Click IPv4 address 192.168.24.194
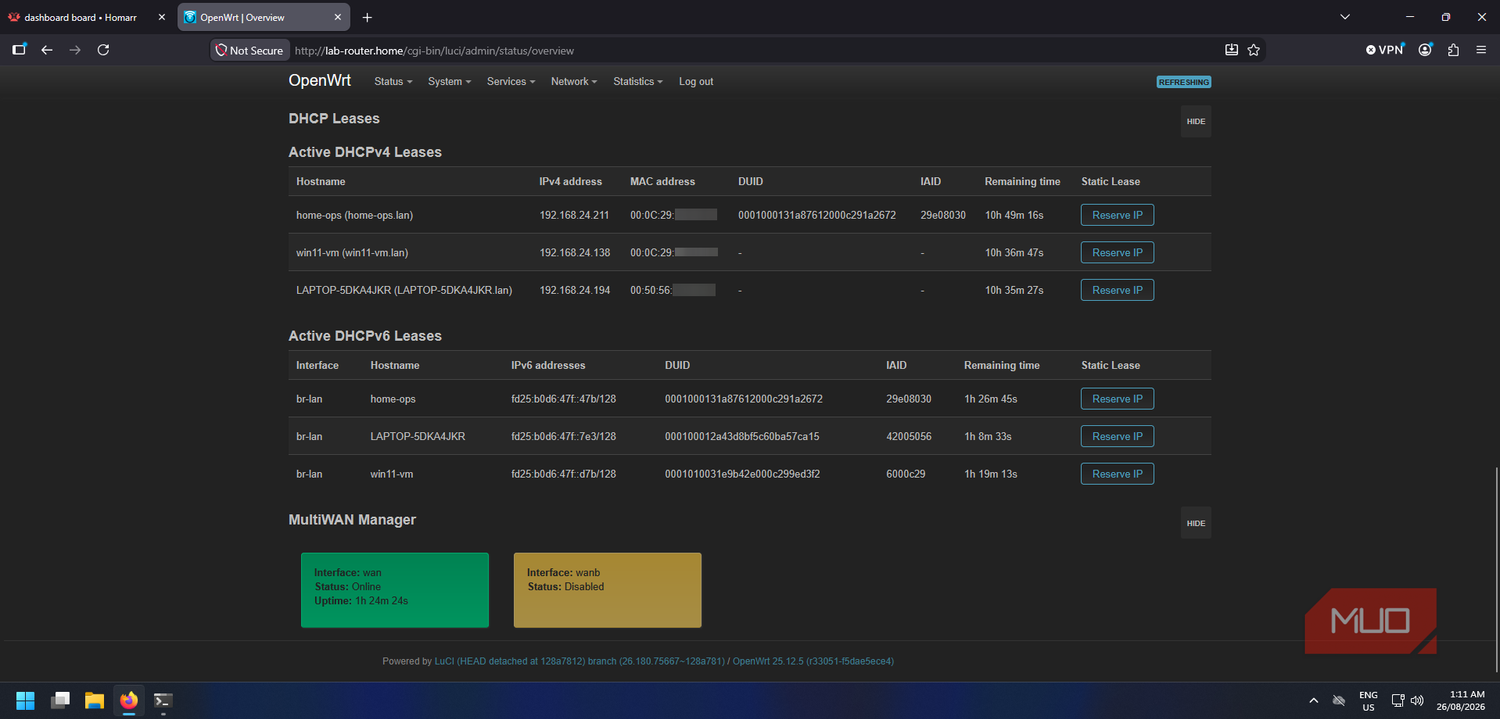The image size is (1500, 719). tap(576, 290)
